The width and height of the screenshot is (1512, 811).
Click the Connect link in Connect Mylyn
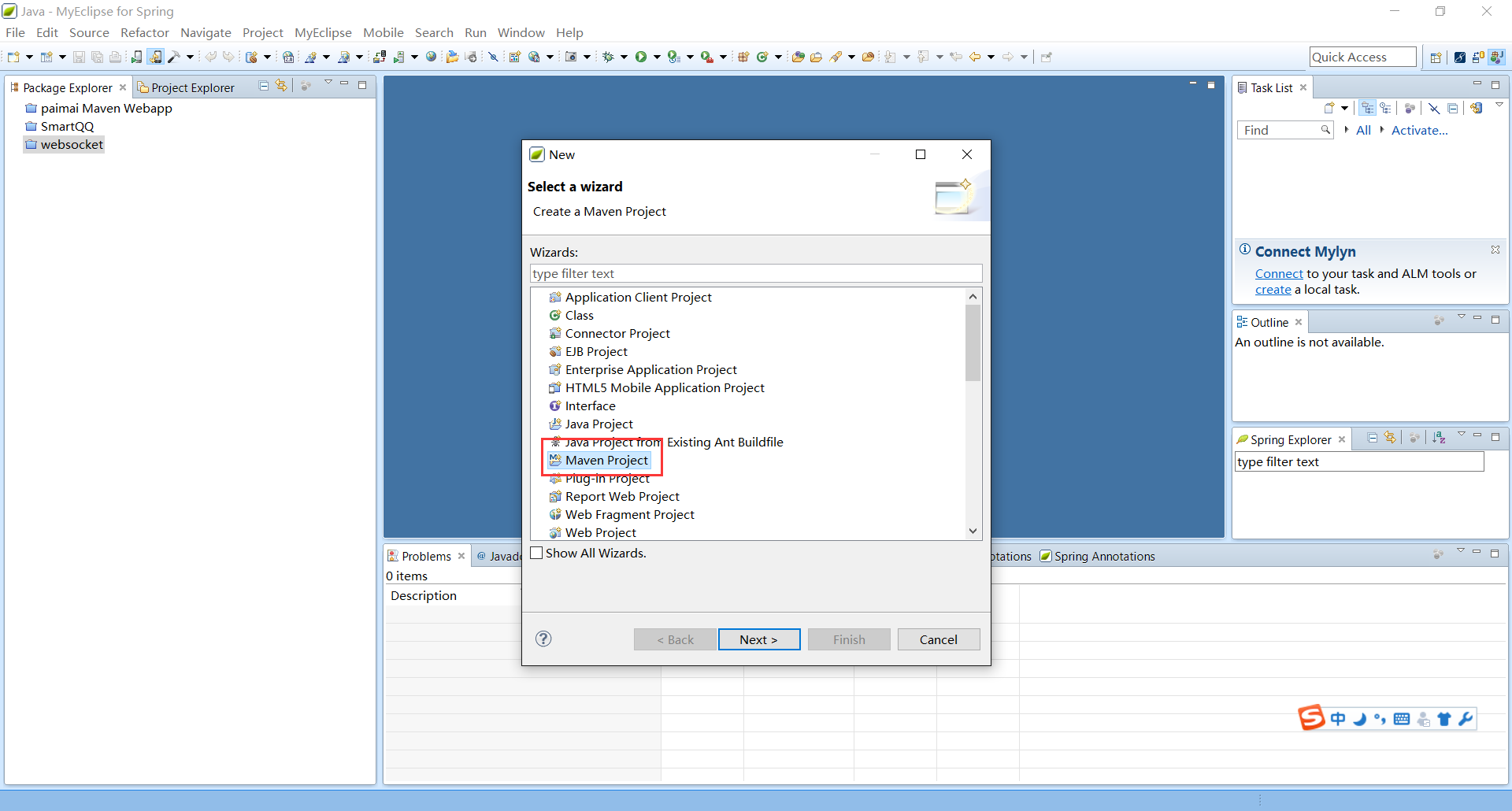tap(1278, 274)
